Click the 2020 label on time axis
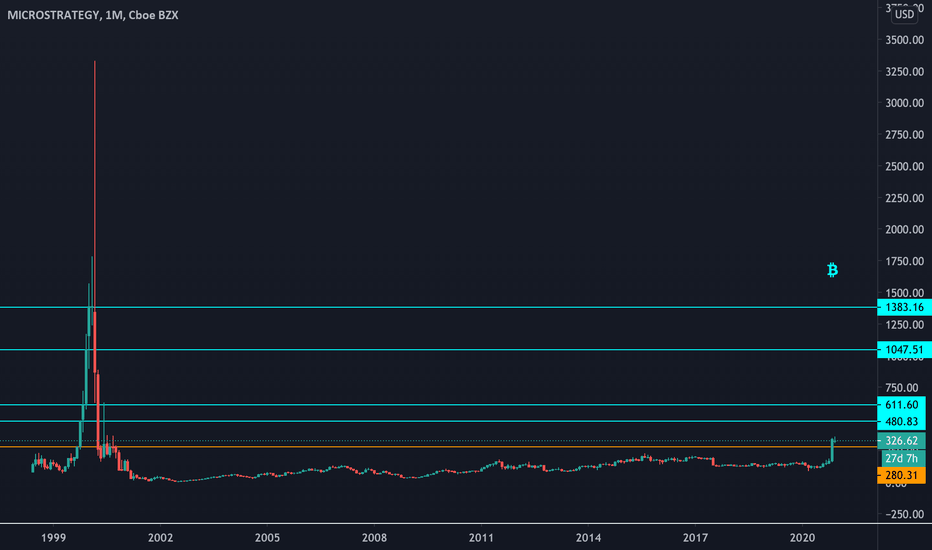The image size is (932, 550). click(802, 538)
